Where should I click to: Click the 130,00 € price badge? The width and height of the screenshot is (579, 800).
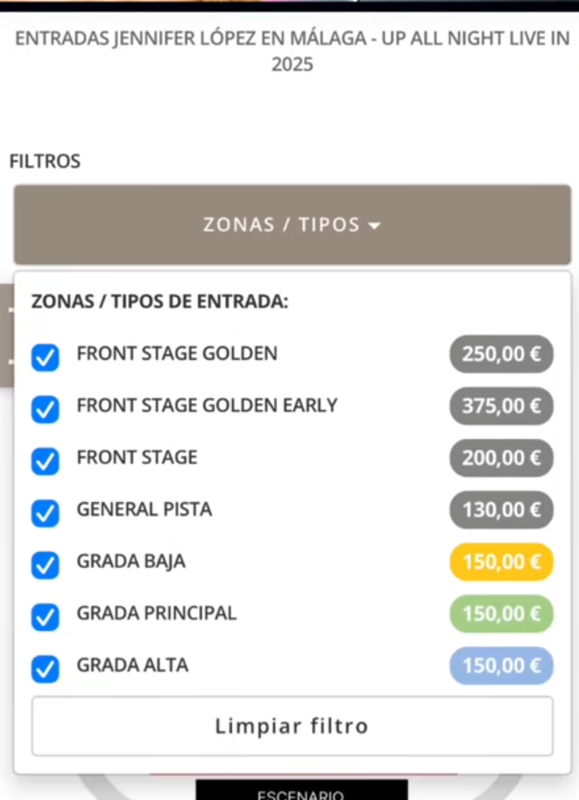[501, 510]
